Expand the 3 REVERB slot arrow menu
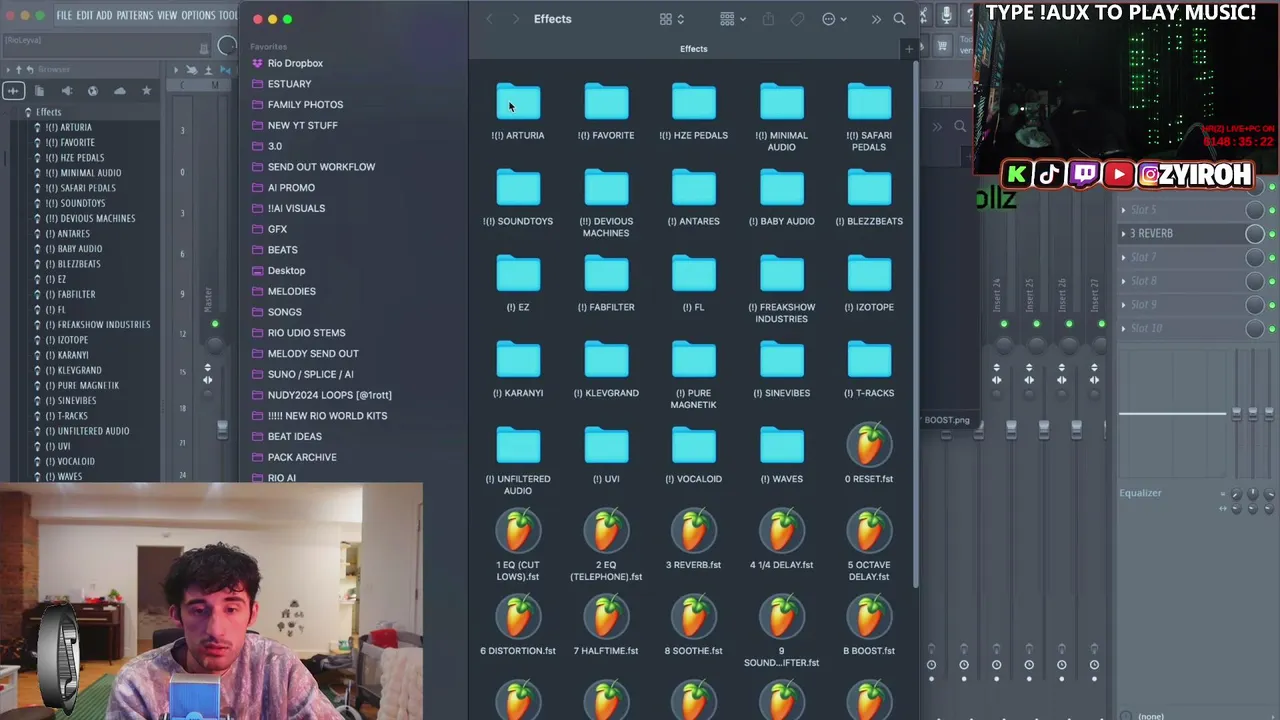 pyautogui.click(x=1123, y=233)
